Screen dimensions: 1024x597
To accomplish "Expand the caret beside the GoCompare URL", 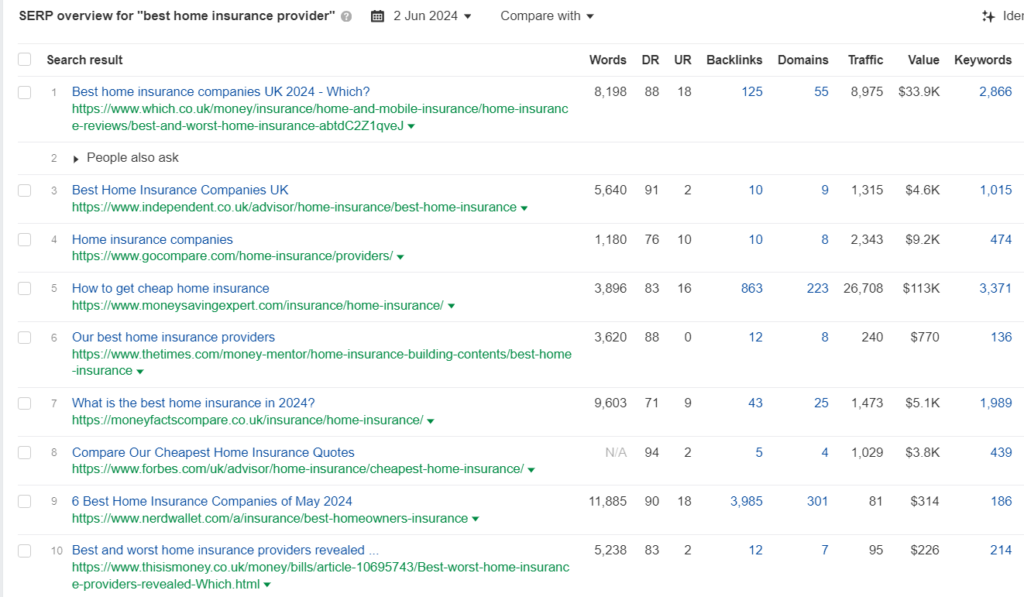I will pos(400,256).
